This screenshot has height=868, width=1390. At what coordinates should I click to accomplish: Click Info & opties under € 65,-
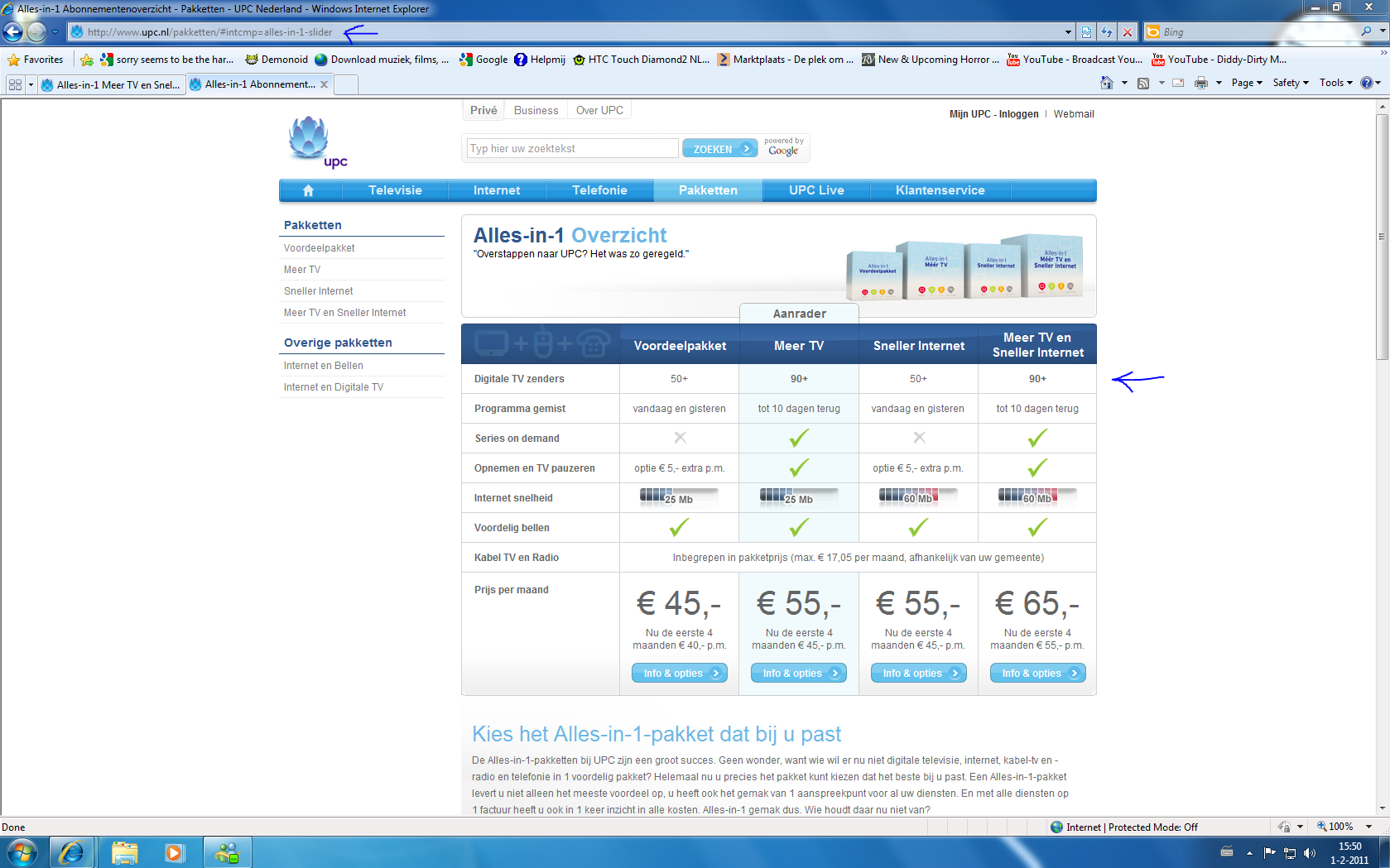pyautogui.click(x=1037, y=674)
